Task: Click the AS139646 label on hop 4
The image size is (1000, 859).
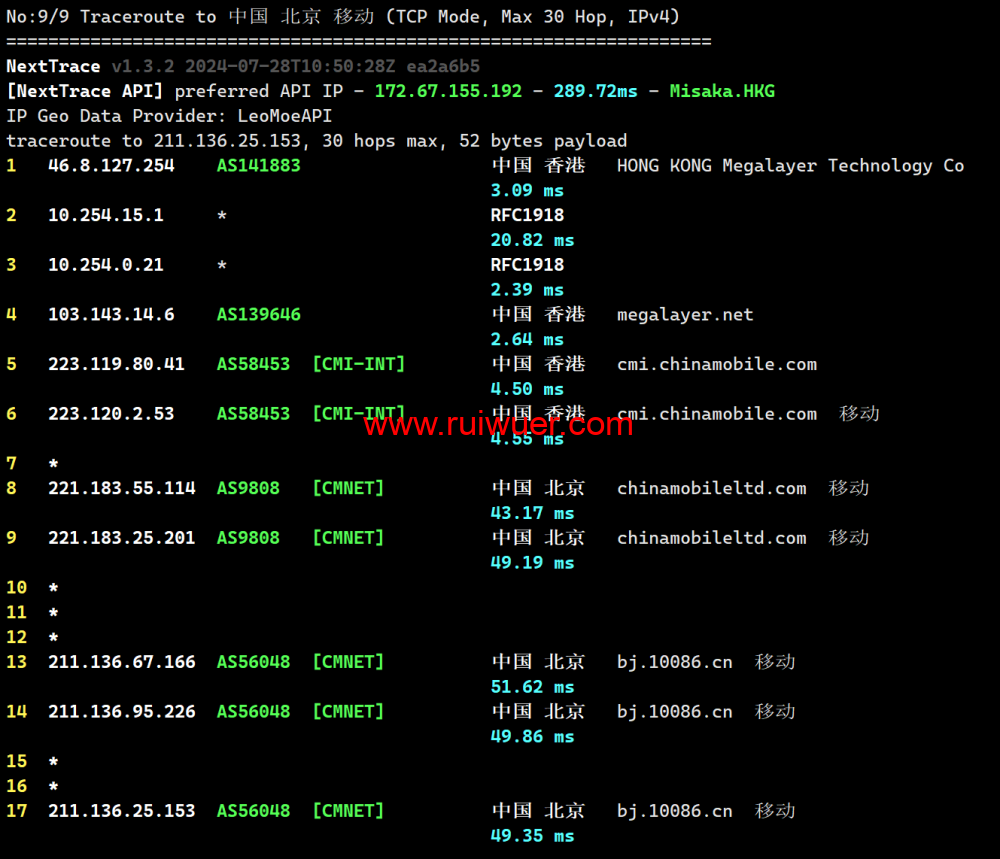Action: 258,314
